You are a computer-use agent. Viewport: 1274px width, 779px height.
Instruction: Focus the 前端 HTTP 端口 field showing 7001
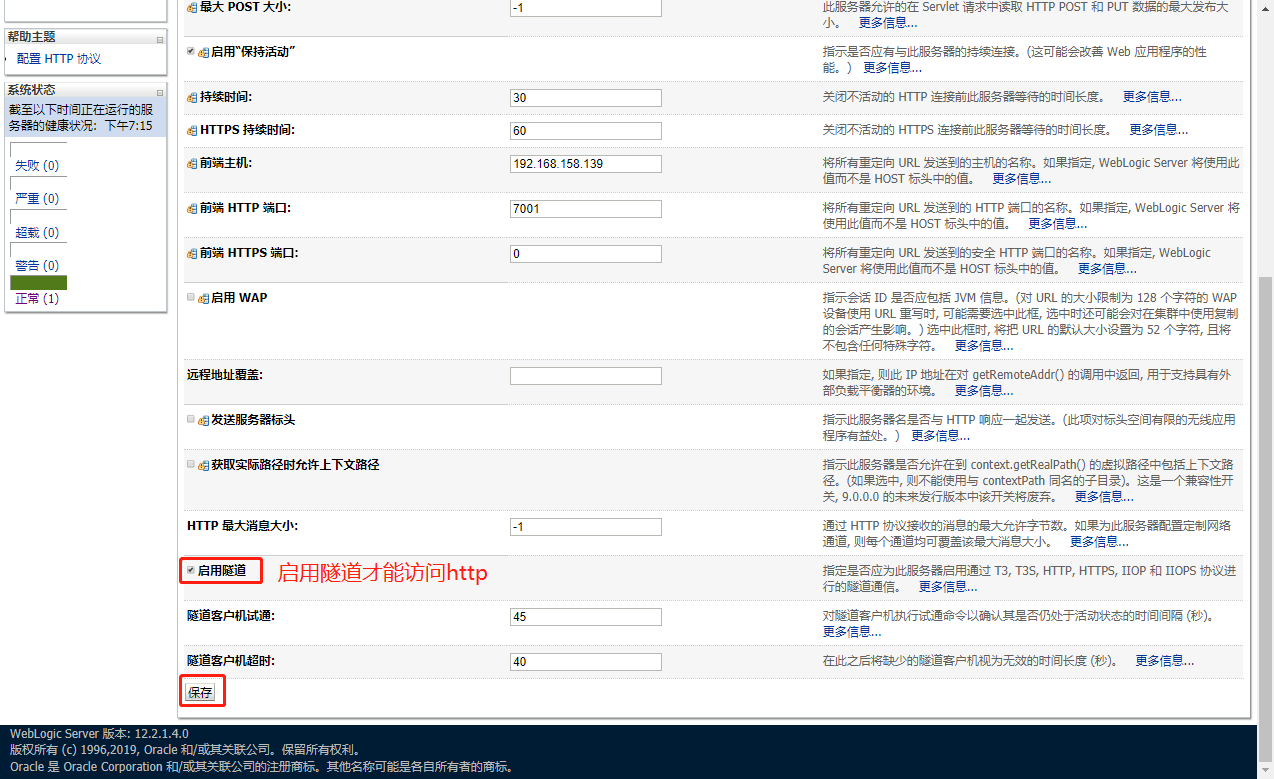pos(586,209)
